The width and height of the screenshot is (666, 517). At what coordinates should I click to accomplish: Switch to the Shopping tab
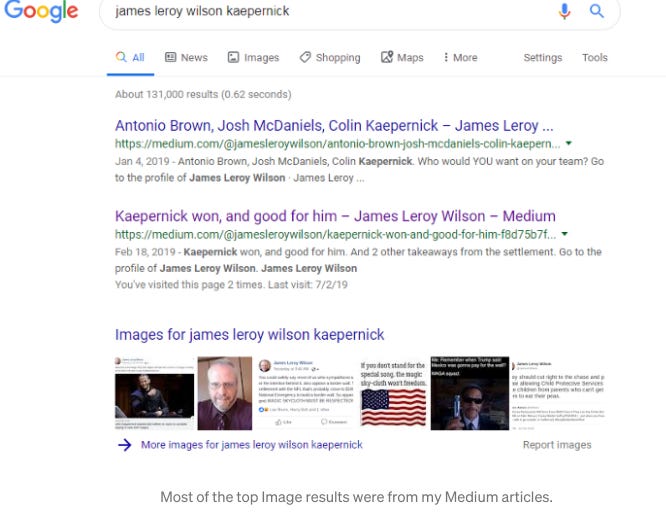(330, 57)
